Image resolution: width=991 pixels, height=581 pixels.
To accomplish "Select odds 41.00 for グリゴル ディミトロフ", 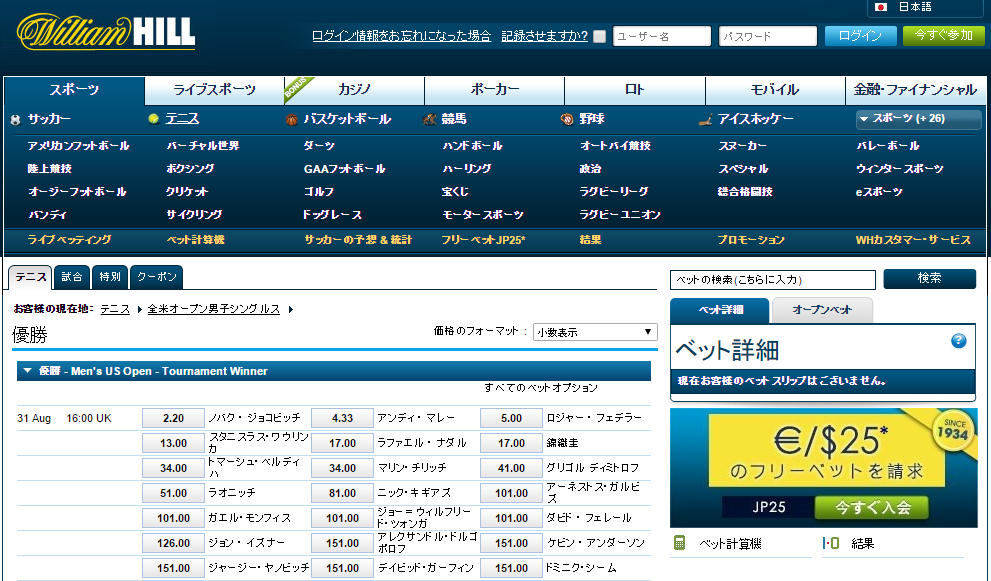I will [x=511, y=468].
